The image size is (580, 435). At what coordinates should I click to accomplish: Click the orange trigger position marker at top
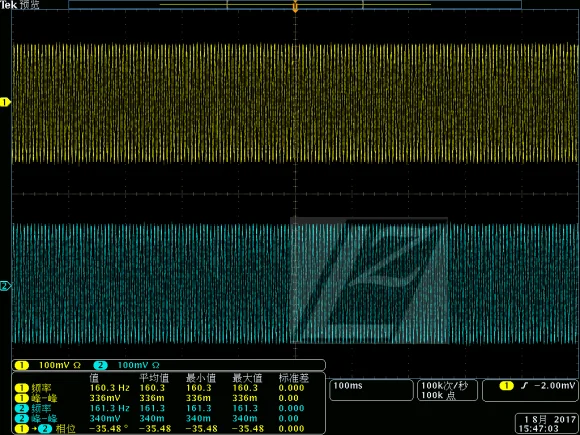295,6
